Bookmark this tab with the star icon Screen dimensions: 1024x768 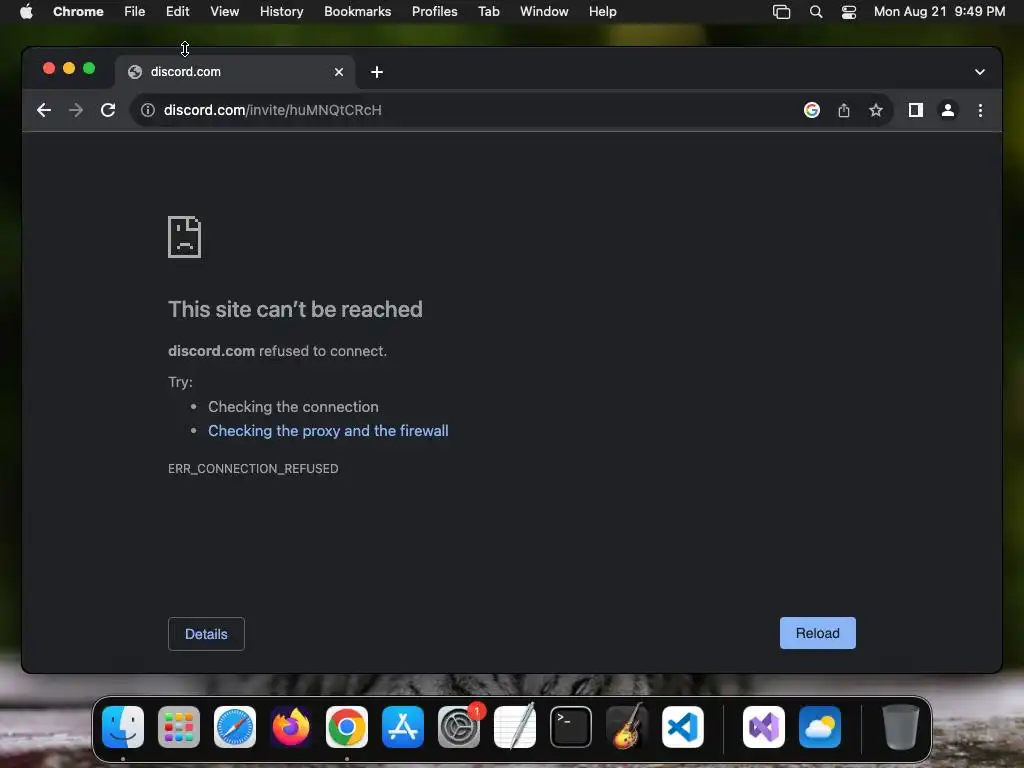[x=876, y=110]
